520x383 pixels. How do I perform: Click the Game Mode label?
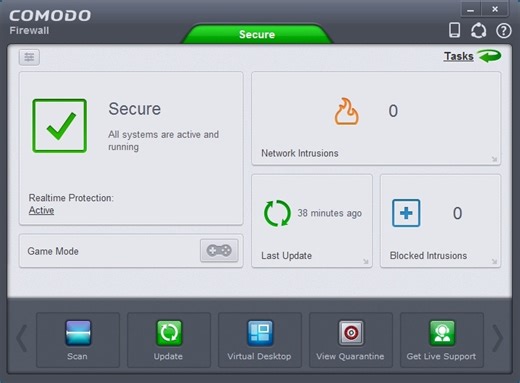[53, 251]
